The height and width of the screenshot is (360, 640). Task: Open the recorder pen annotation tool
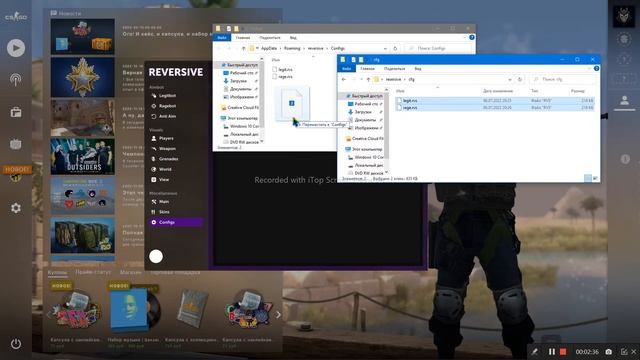534,351
